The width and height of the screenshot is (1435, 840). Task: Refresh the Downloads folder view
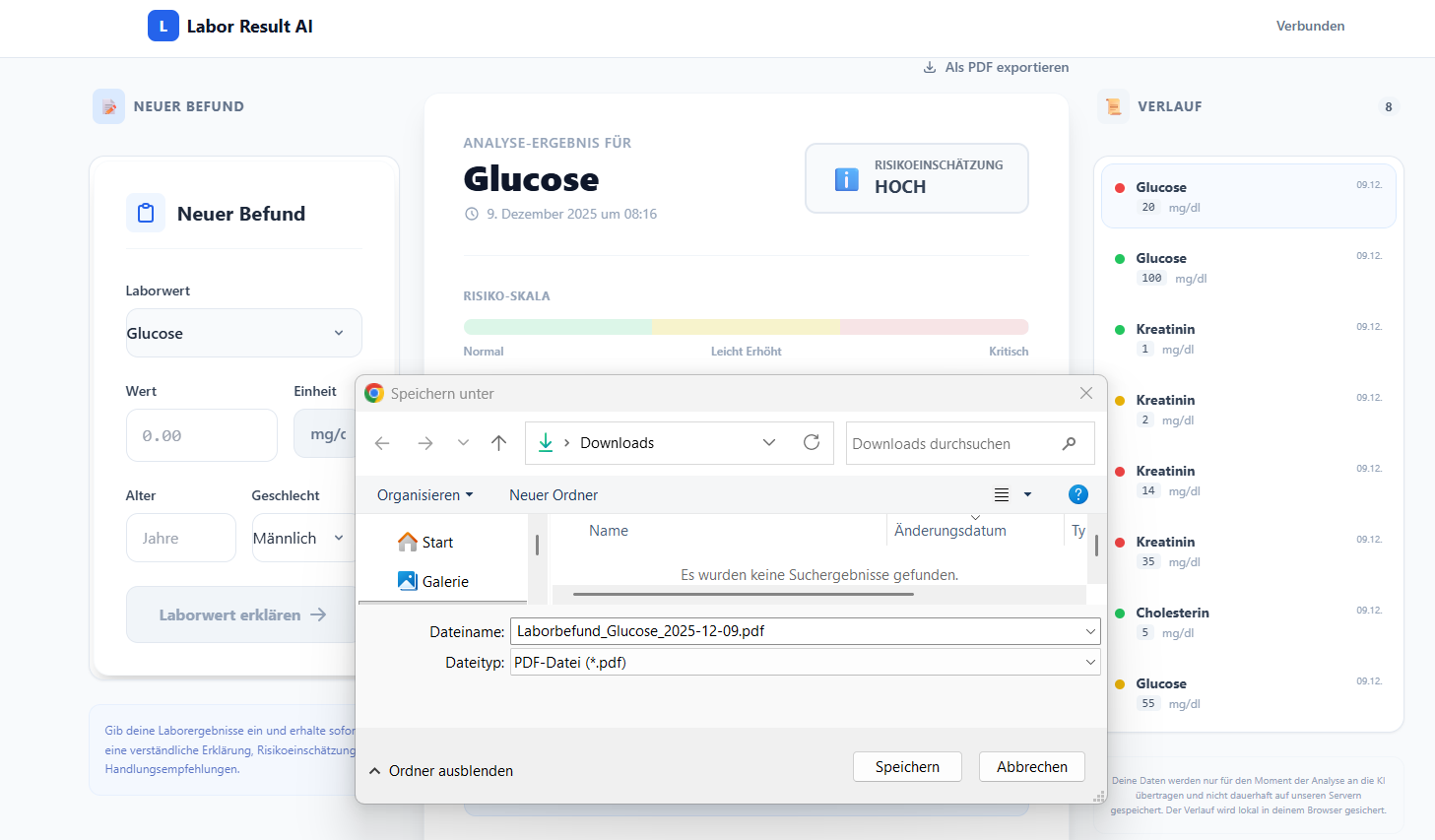click(812, 443)
